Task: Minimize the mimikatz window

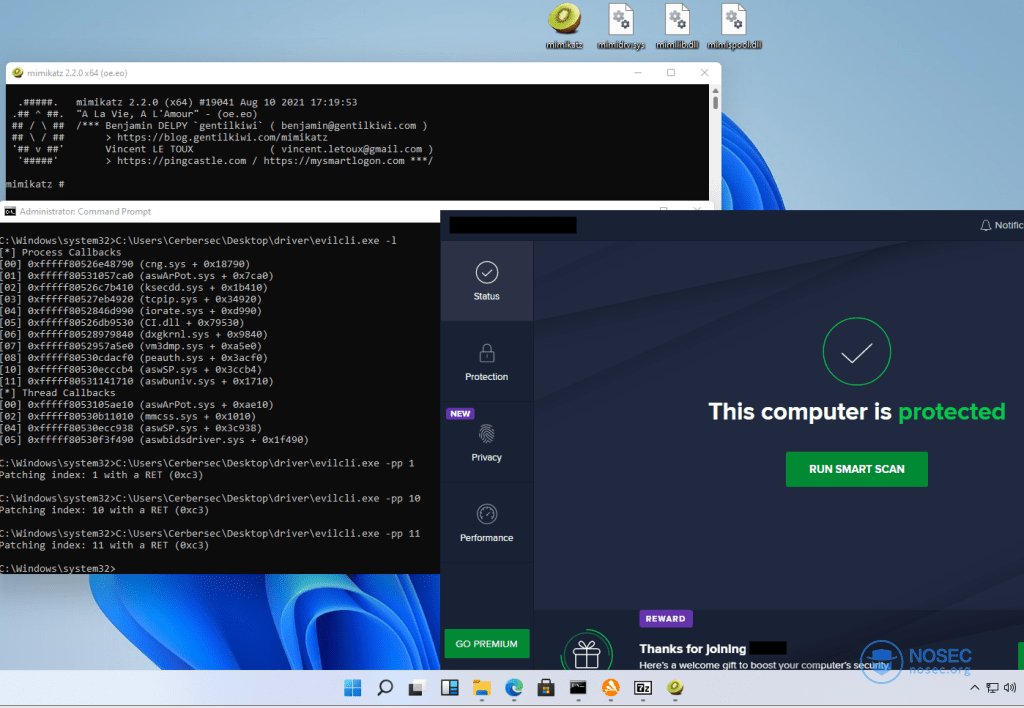Action: [x=638, y=72]
